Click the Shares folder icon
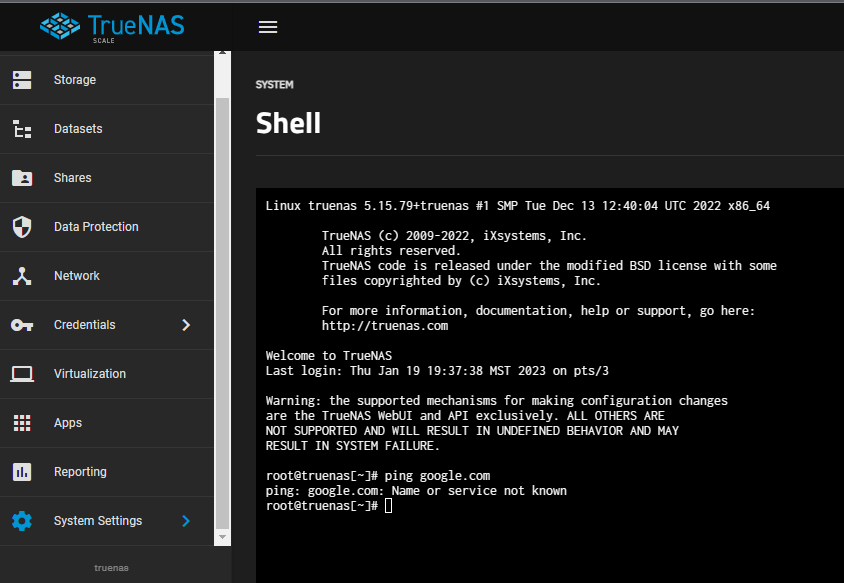 pyautogui.click(x=22, y=178)
